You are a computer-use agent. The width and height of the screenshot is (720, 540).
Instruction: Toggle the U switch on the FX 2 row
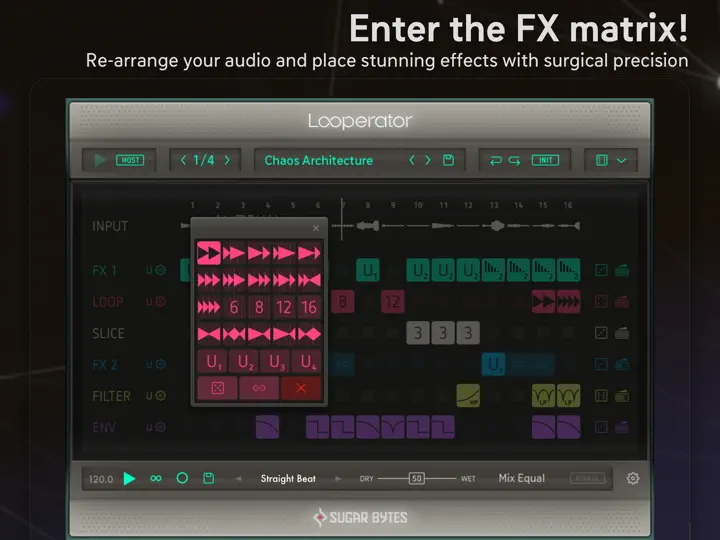[149, 364]
